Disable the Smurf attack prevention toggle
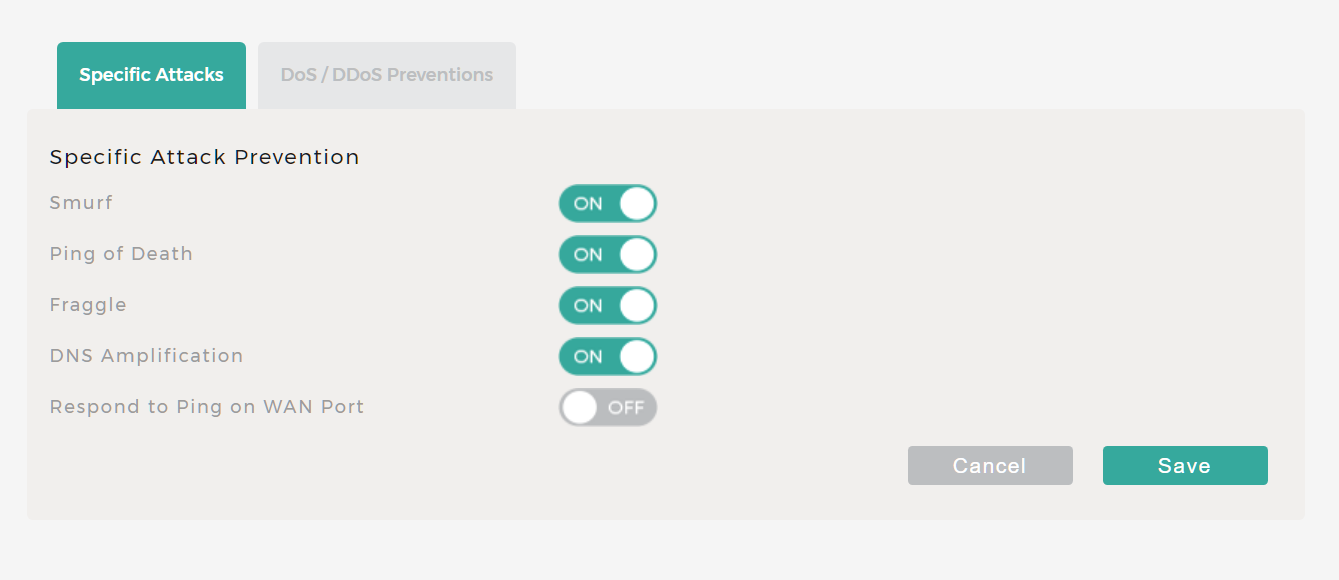1339x580 pixels. (607, 203)
